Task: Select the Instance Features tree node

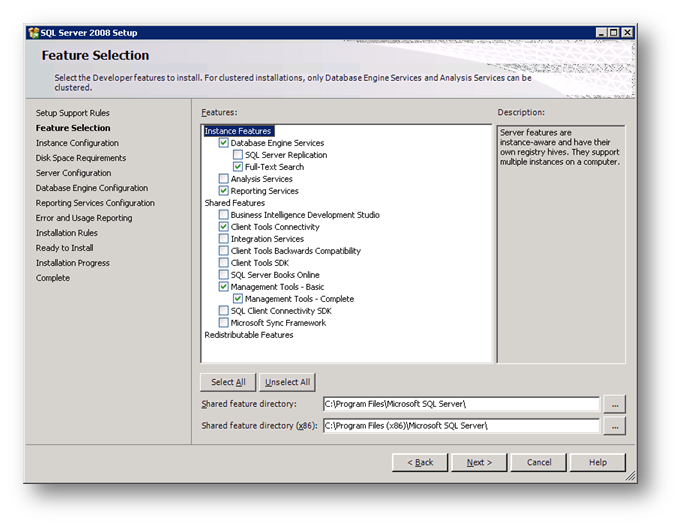Action: pos(238,131)
